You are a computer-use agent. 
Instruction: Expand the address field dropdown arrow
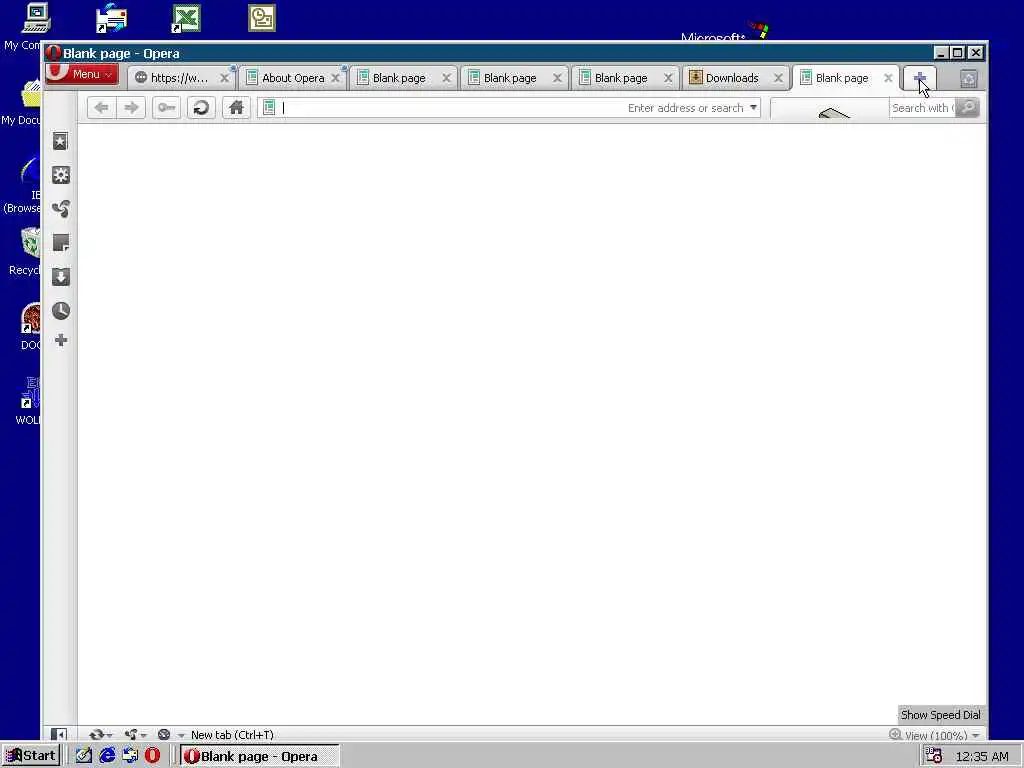click(753, 107)
